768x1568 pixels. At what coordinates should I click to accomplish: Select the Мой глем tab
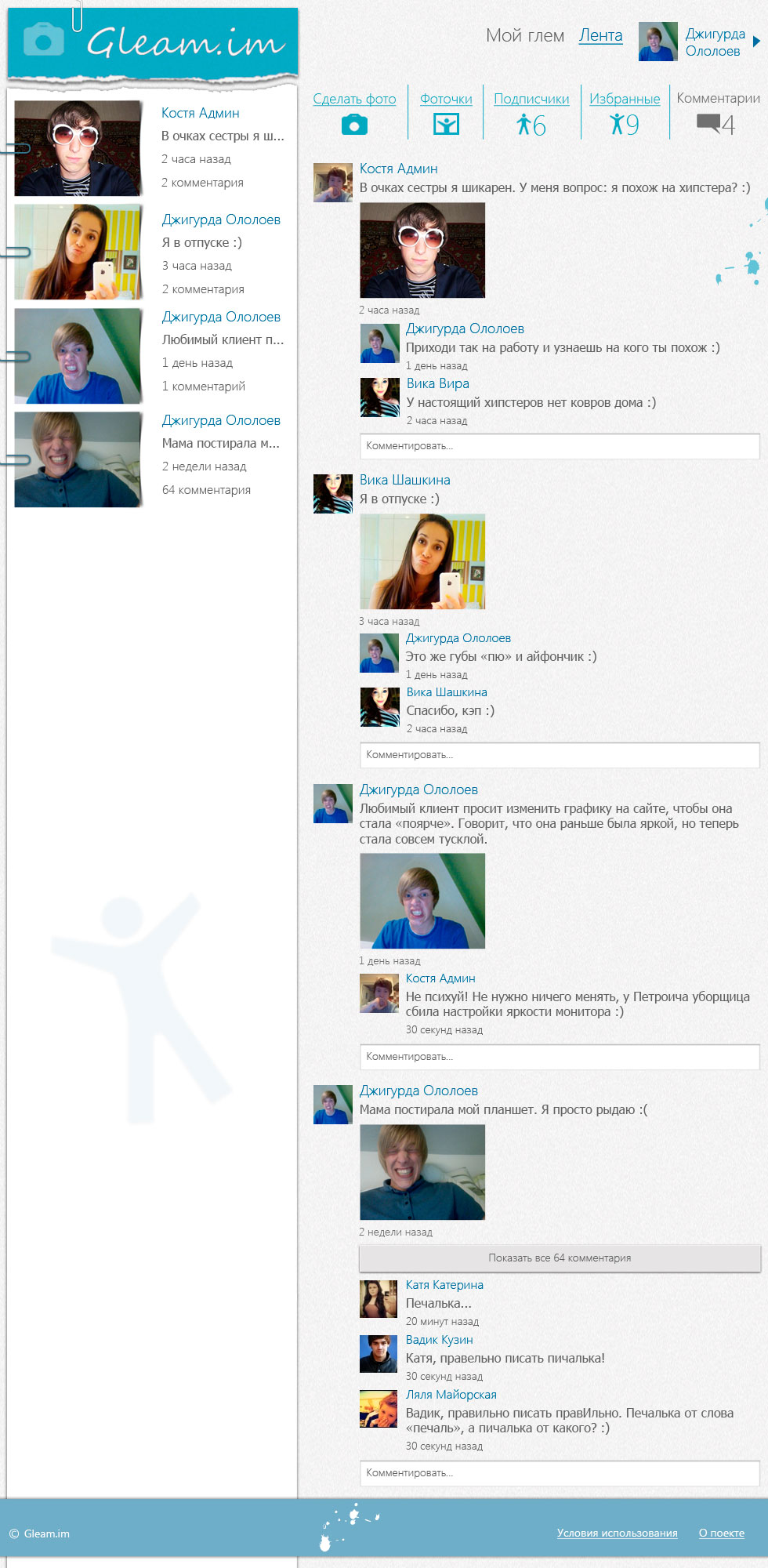(x=525, y=35)
